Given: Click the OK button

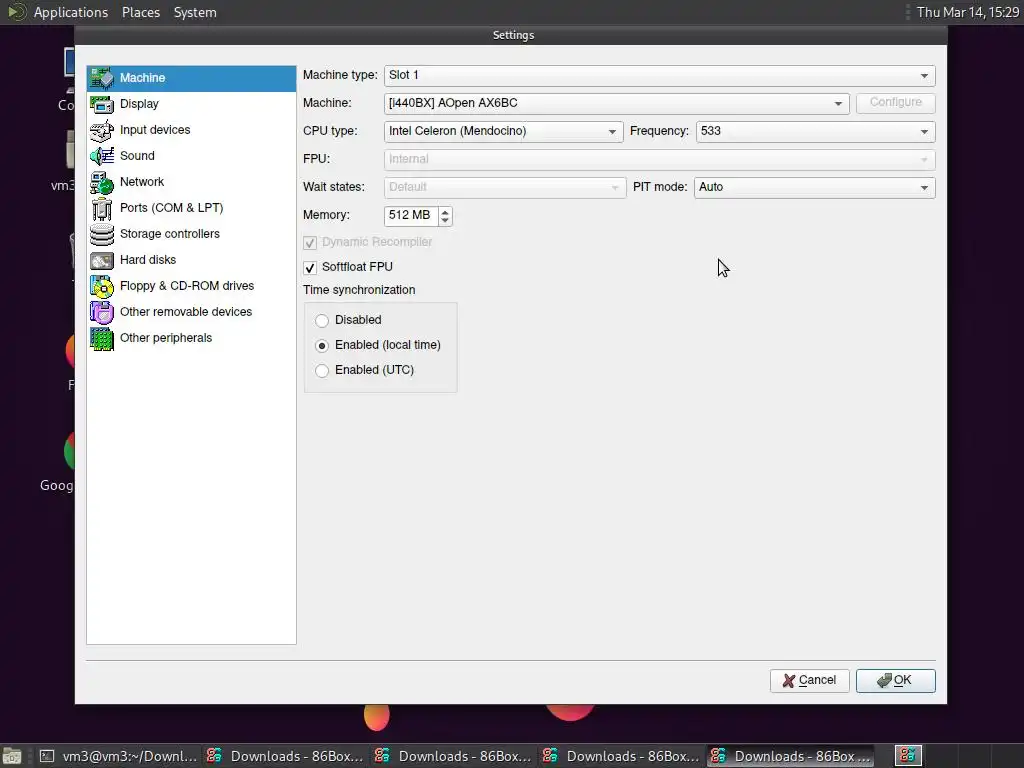Looking at the screenshot, I should (895, 680).
